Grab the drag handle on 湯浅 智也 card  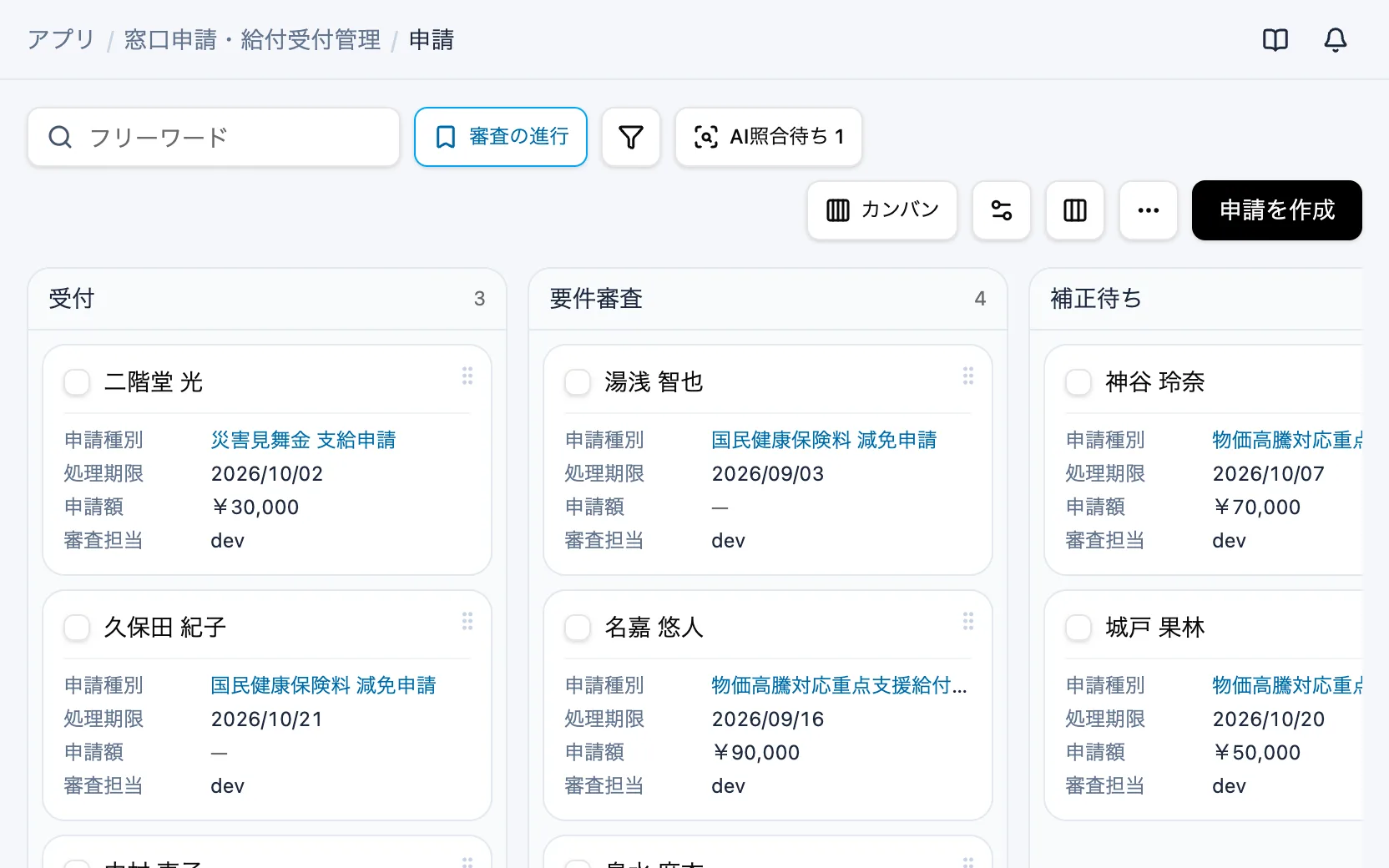968,376
